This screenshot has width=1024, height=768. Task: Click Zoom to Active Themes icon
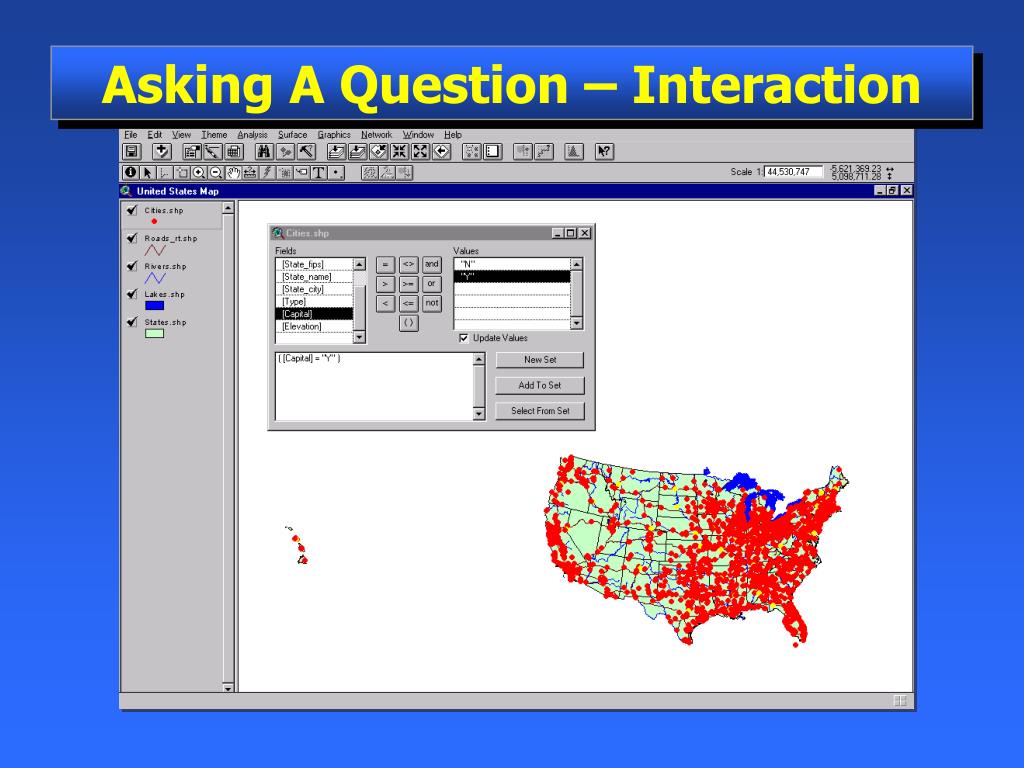[x=357, y=152]
